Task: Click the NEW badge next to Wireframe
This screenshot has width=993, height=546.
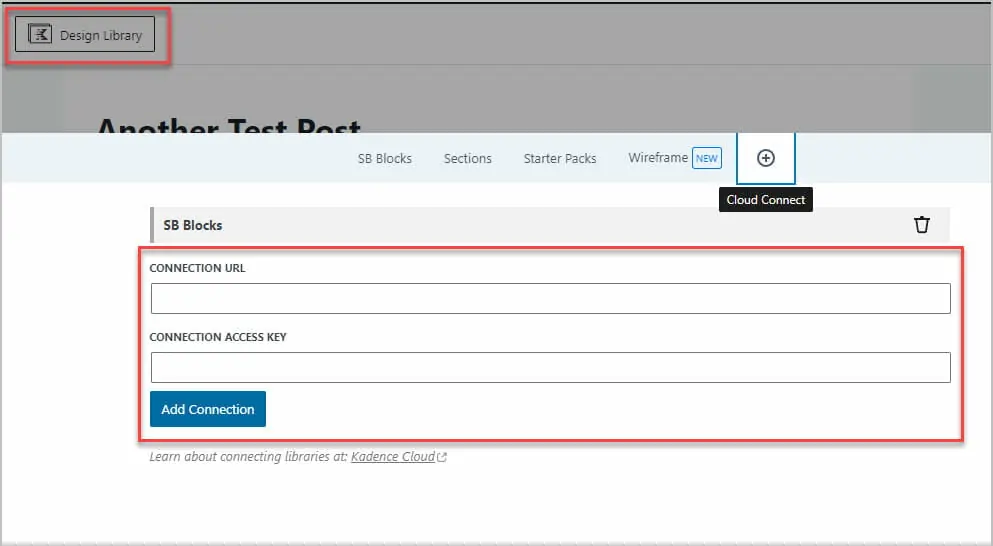Action: (706, 158)
